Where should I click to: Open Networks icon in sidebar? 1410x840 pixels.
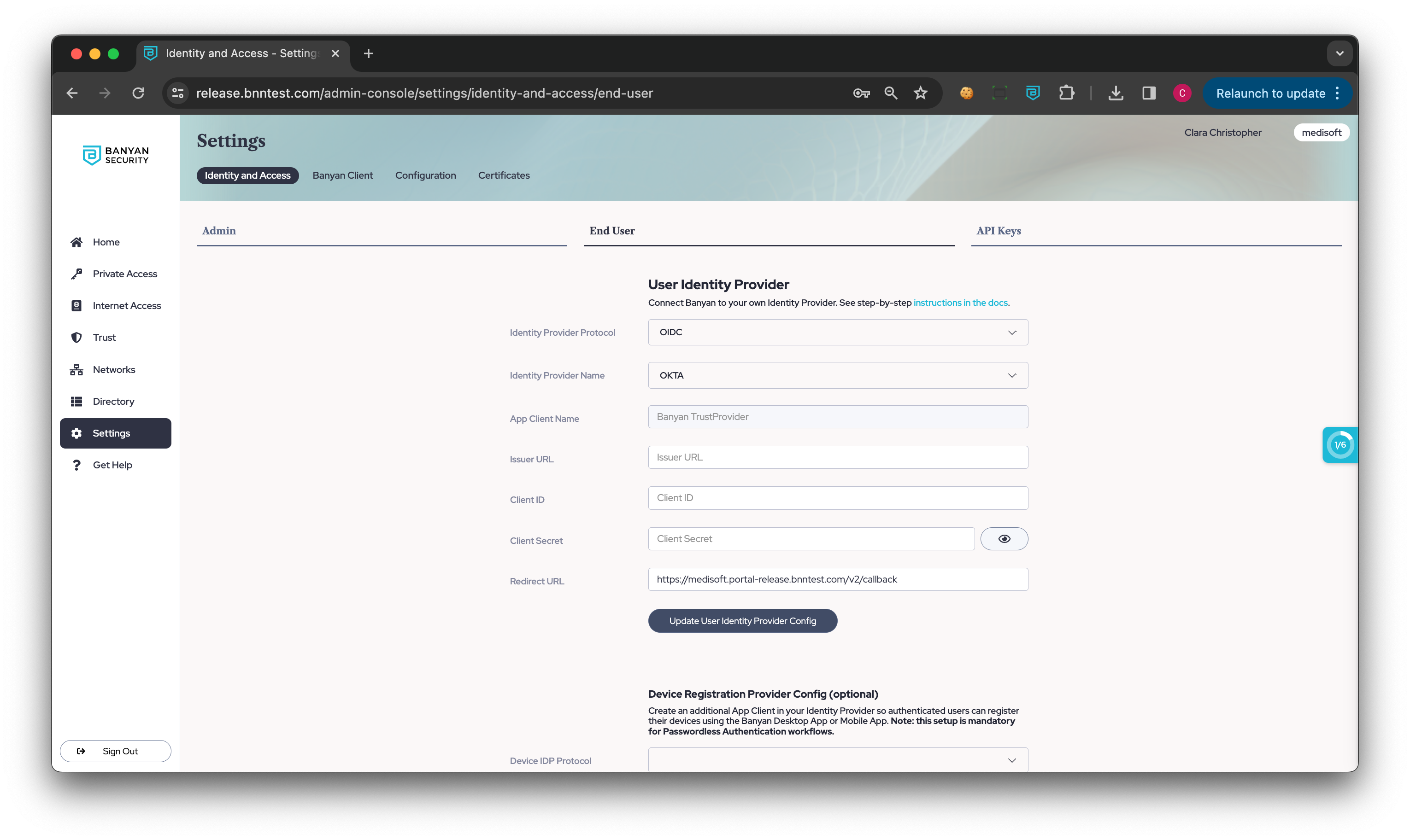coord(76,370)
